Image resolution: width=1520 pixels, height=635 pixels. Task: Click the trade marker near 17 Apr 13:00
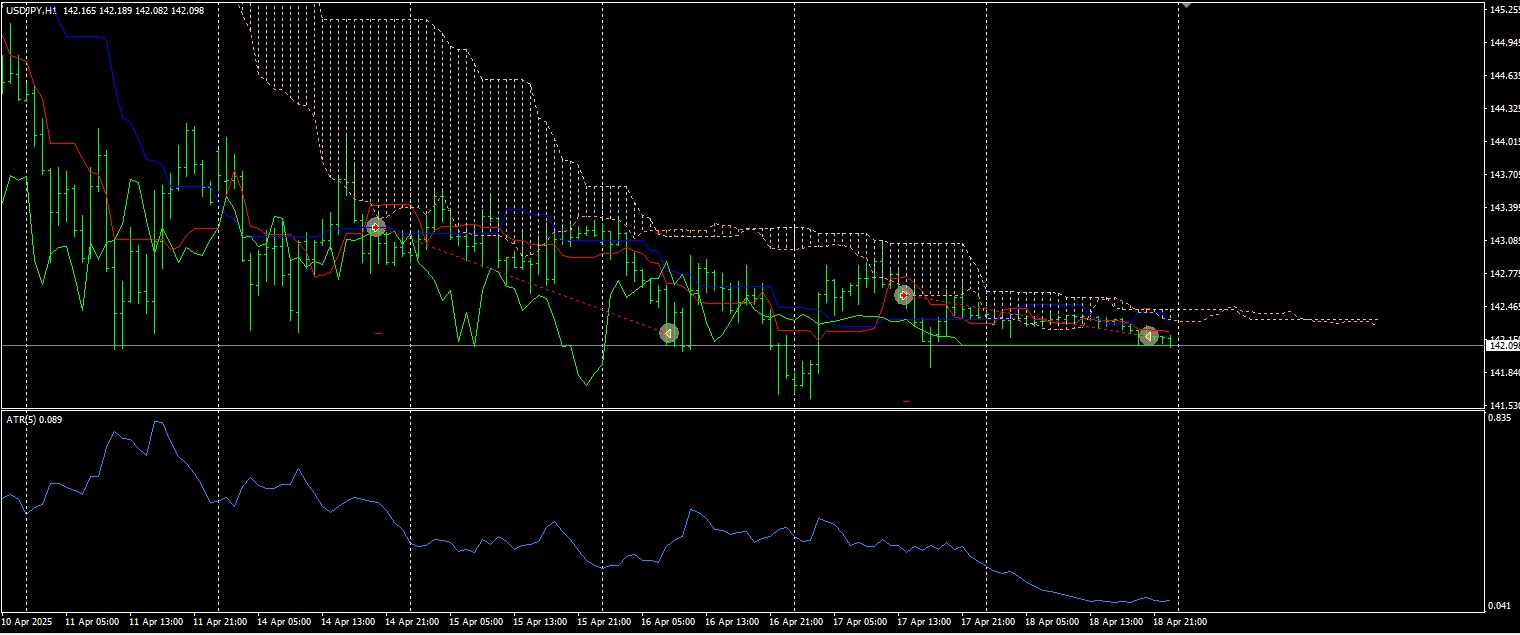click(x=903, y=294)
